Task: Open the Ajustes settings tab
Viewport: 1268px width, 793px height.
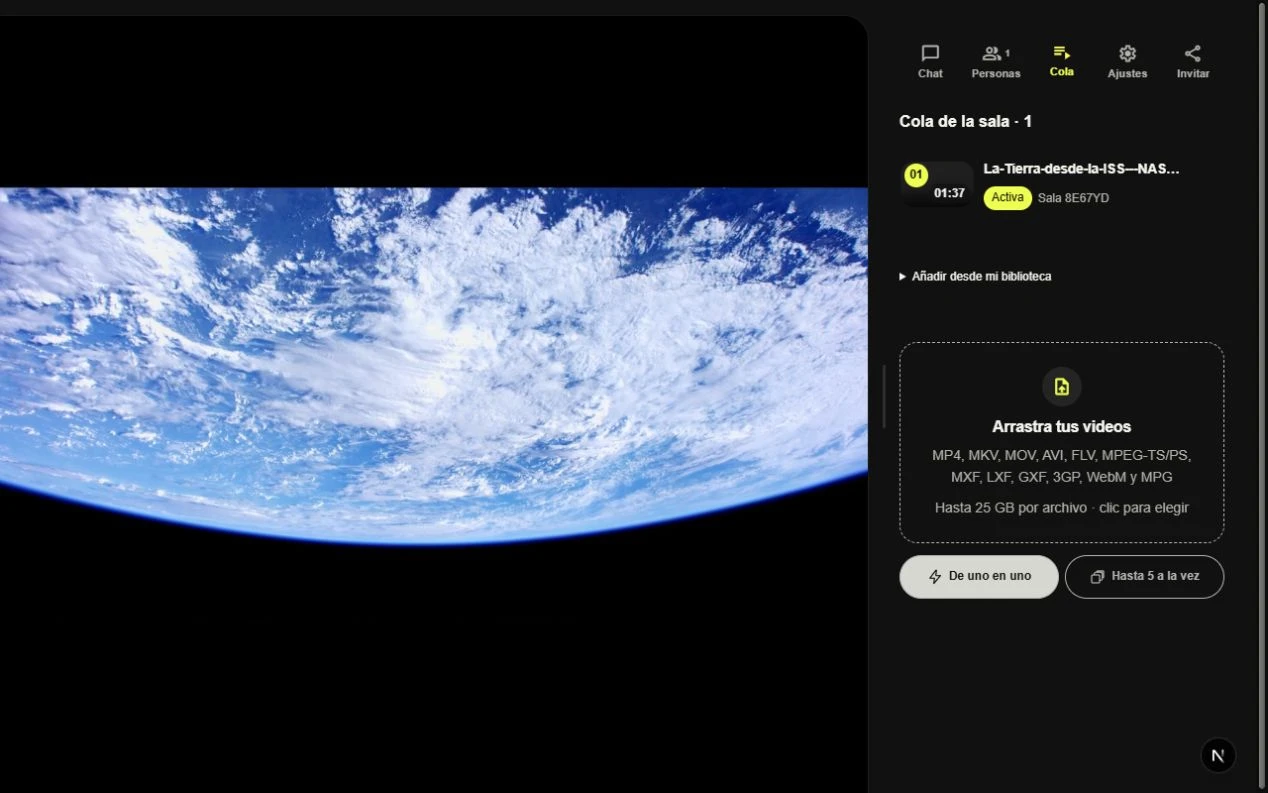Action: click(1127, 61)
